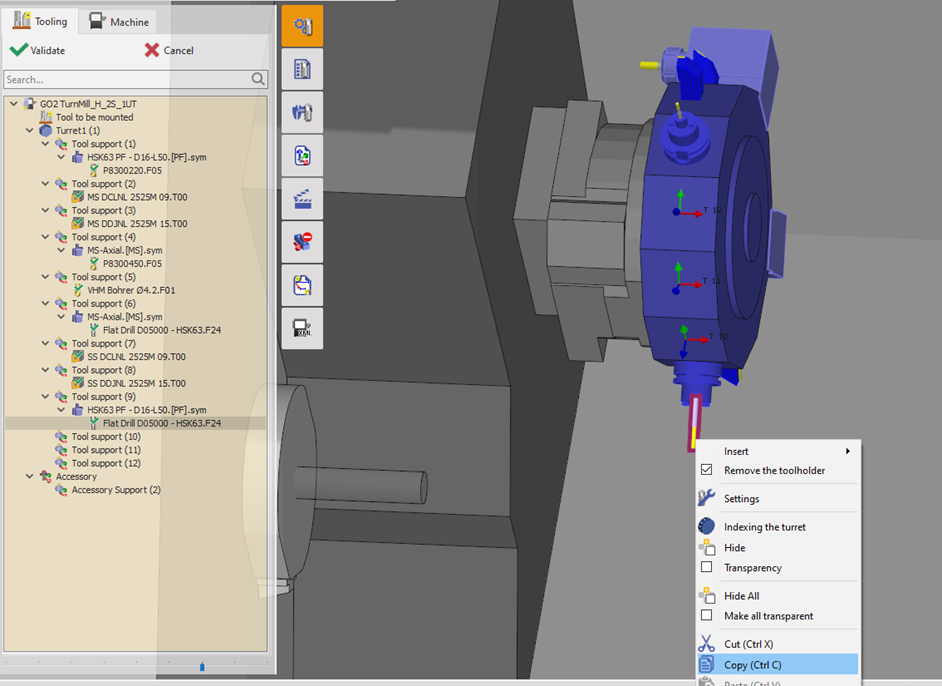
Task: Click the XML export icon at the sidebar bottom
Action: 301,328
